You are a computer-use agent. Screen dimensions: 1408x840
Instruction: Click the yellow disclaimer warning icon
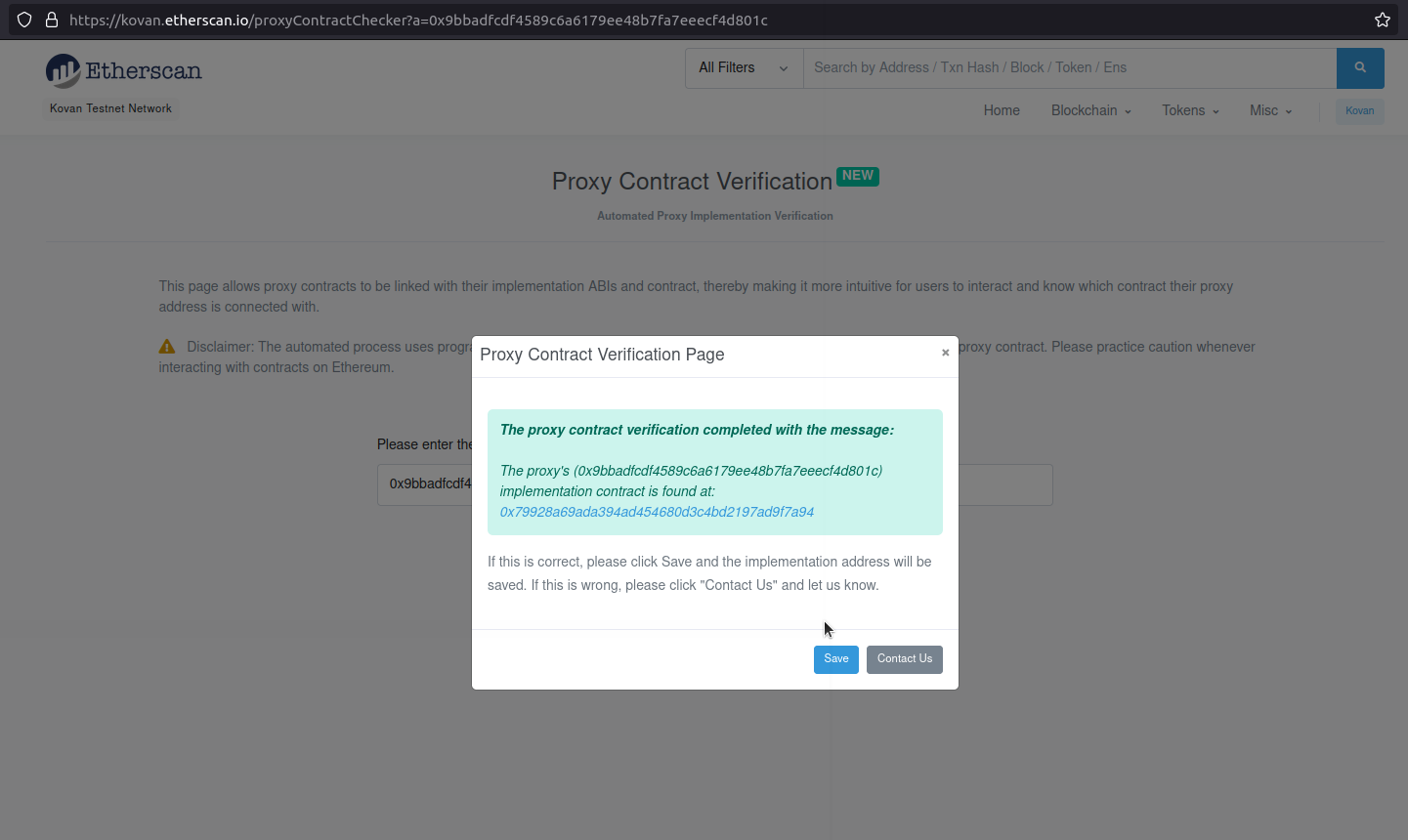click(167, 347)
